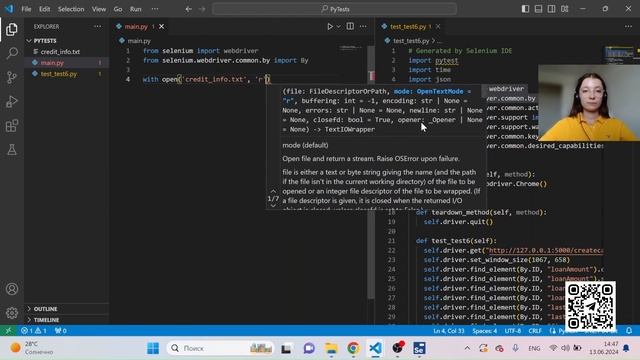Image resolution: width=640 pixels, height=360 pixels.
Task: Click the ports forwarded status item
Action: coord(60,331)
